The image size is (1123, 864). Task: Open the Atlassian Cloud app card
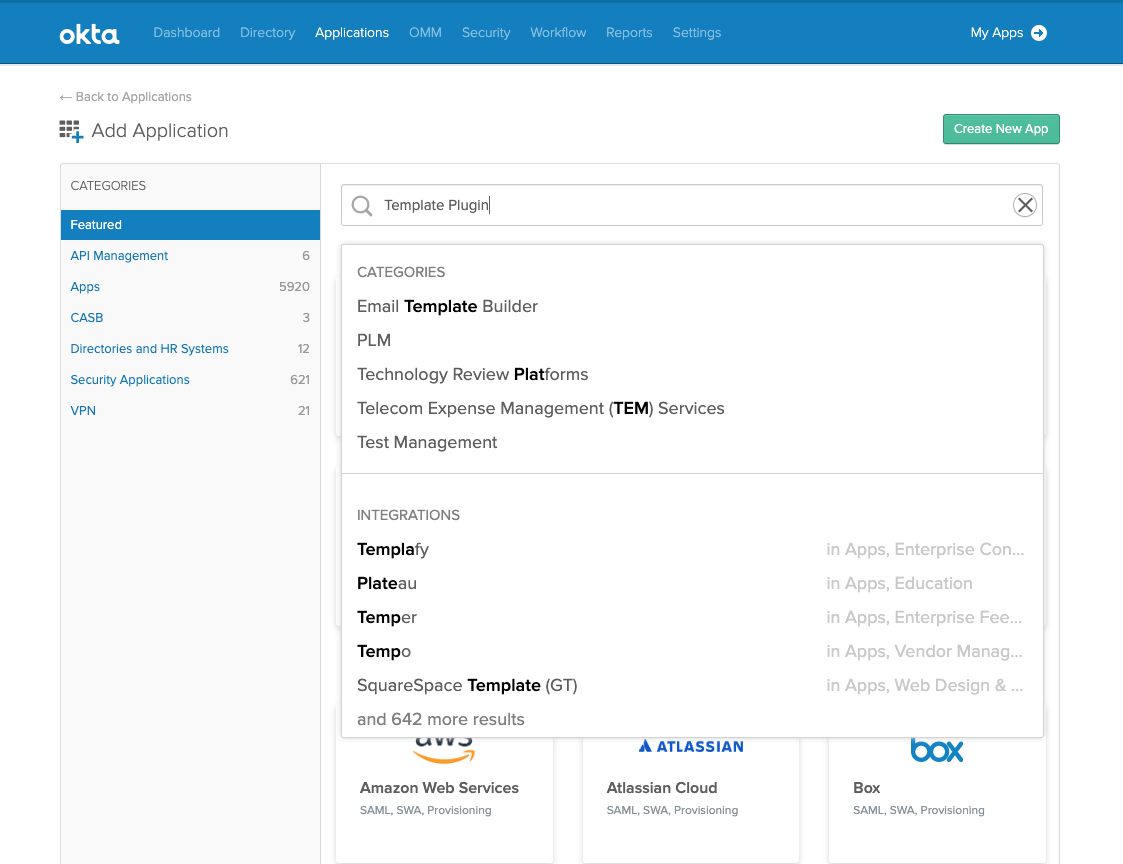(690, 799)
